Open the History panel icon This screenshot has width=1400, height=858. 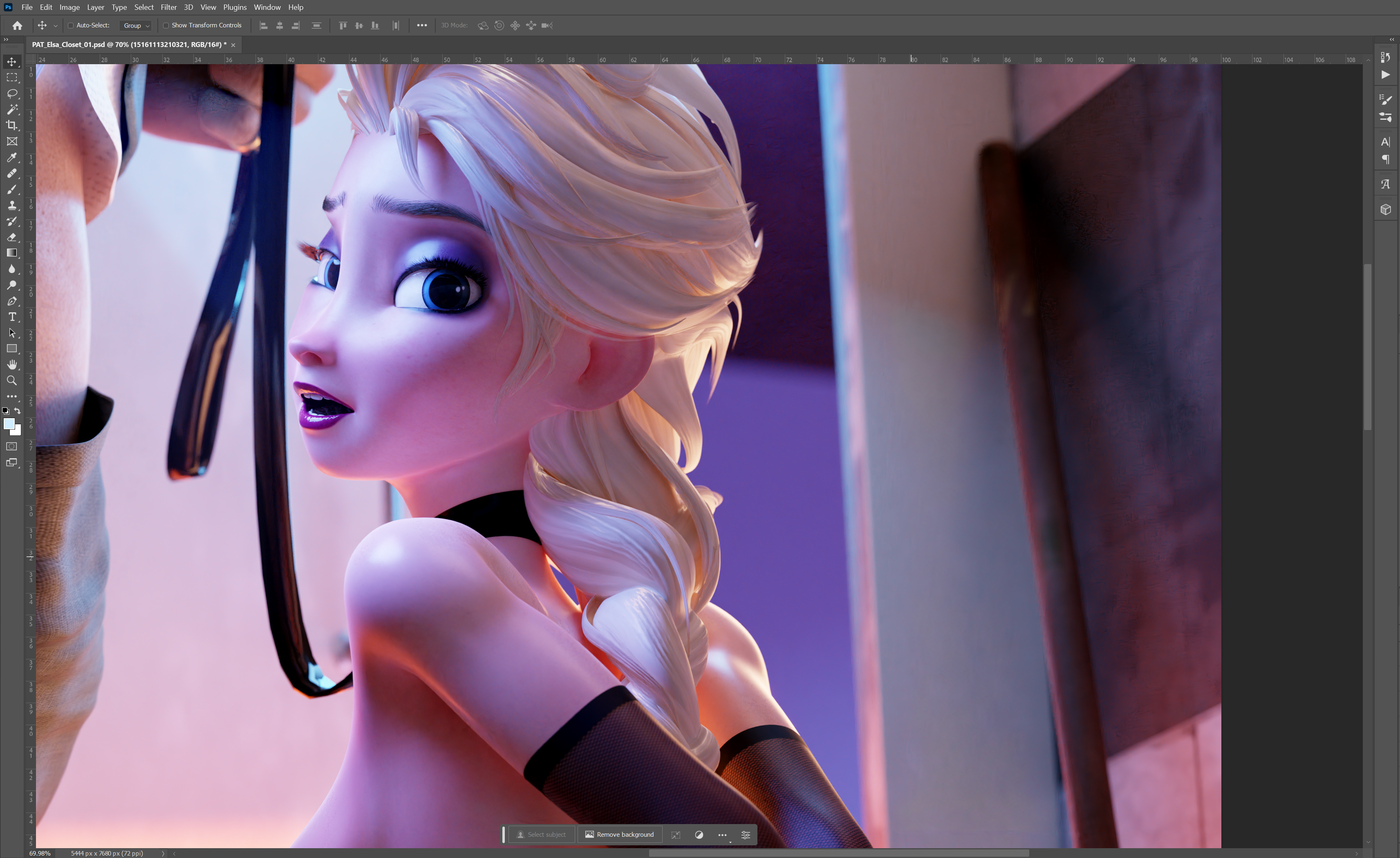(1386, 57)
